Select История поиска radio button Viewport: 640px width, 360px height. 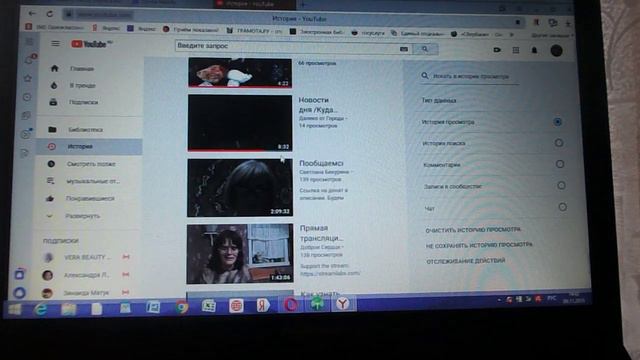(x=559, y=143)
